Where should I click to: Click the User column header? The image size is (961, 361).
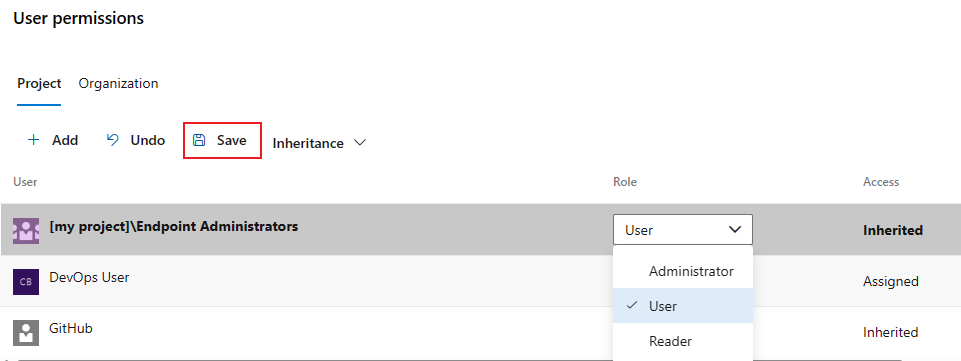pos(25,182)
